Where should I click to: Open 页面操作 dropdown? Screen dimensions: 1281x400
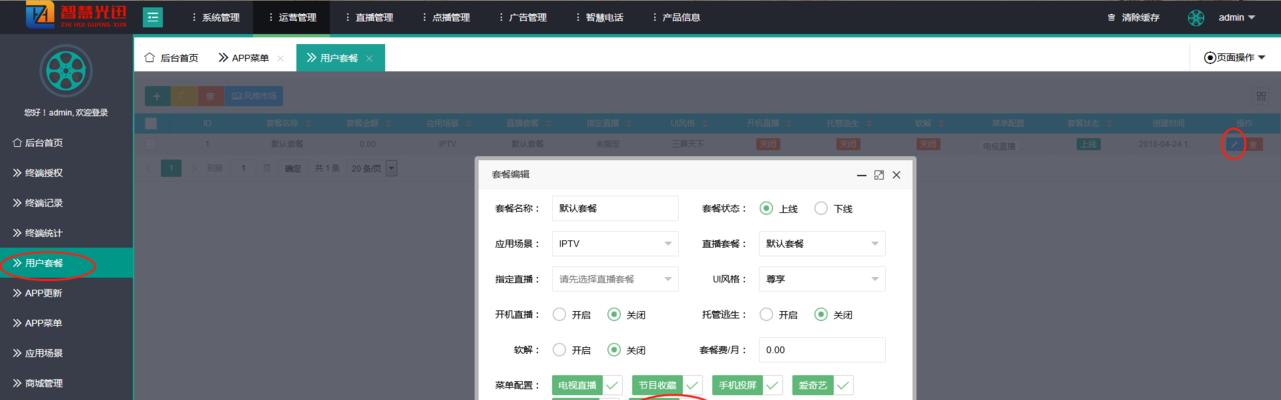click(x=1235, y=58)
